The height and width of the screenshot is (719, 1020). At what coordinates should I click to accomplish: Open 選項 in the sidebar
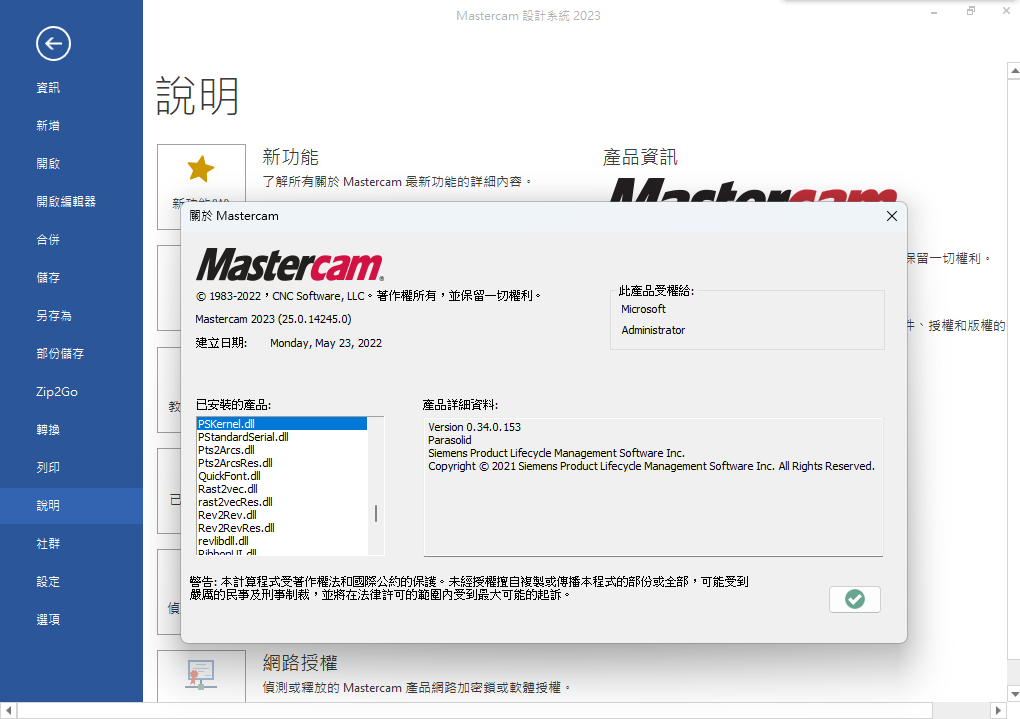coord(48,619)
